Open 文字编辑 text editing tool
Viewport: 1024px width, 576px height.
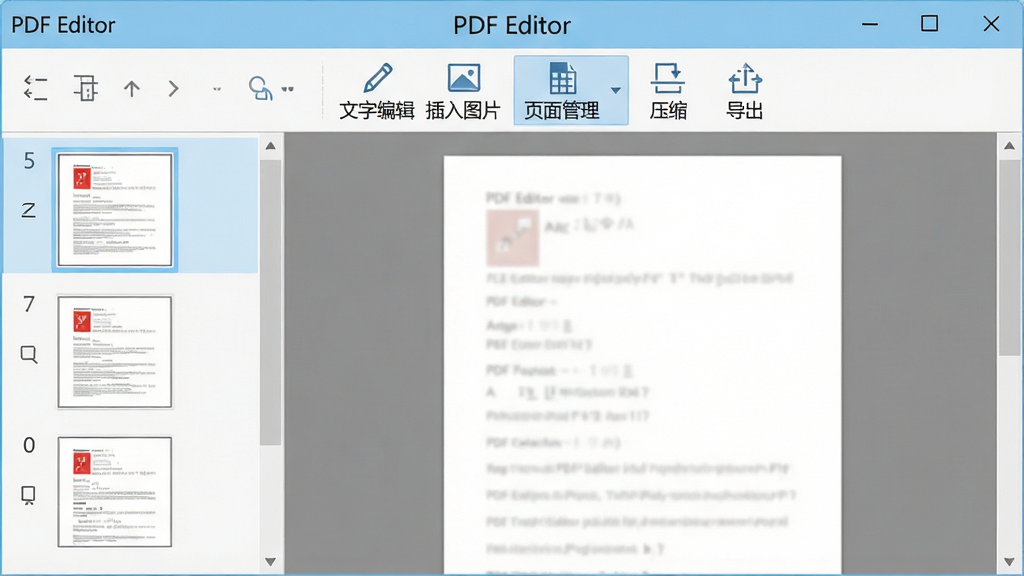(377, 91)
